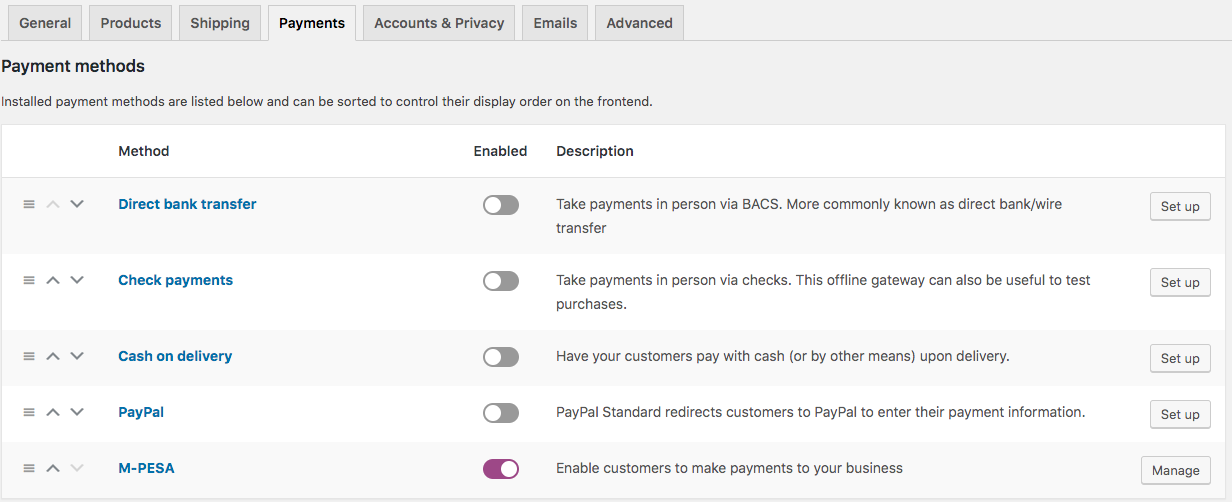
Task: Go to the Emails tab
Action: [x=555, y=23]
